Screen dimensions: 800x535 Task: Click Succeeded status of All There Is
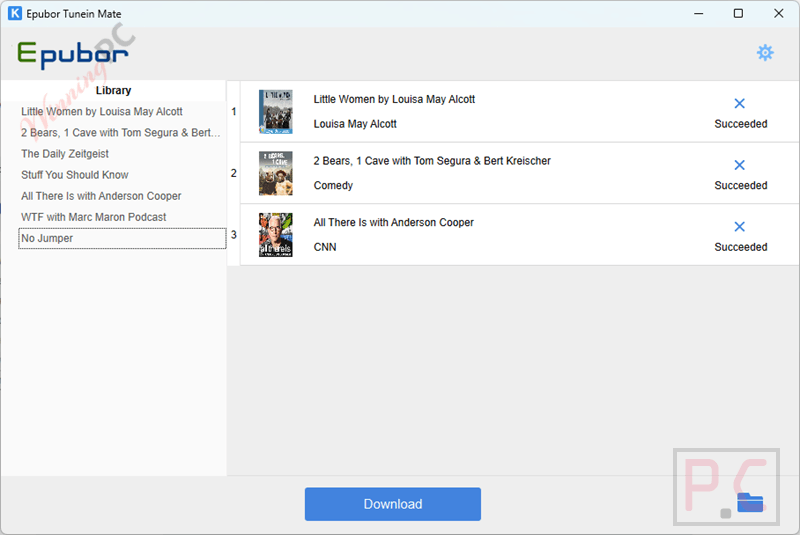741,247
